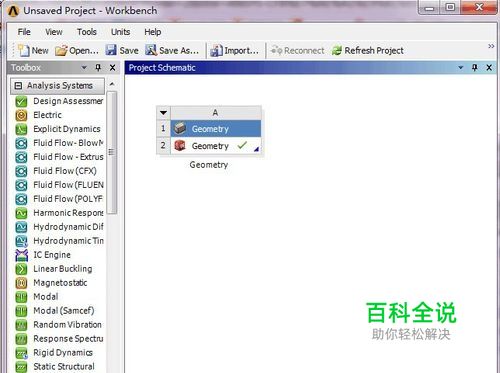The height and width of the screenshot is (373, 500).
Task: Click the Import toolbar icon
Action: (x=216, y=51)
